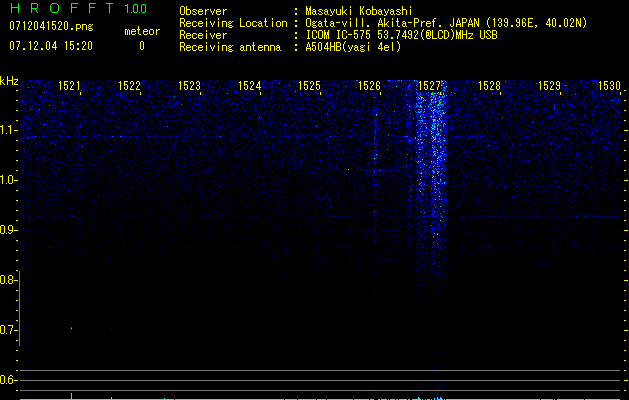
Task: Click the 1524 time marker
Action: 250,86
